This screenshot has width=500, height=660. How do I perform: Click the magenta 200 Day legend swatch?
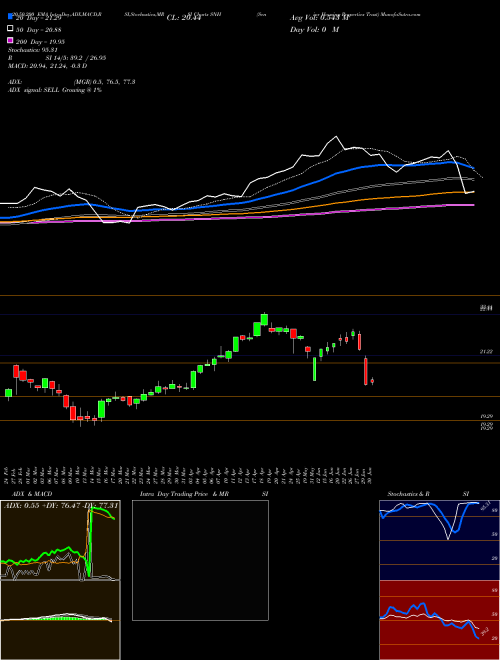coord(11,40)
